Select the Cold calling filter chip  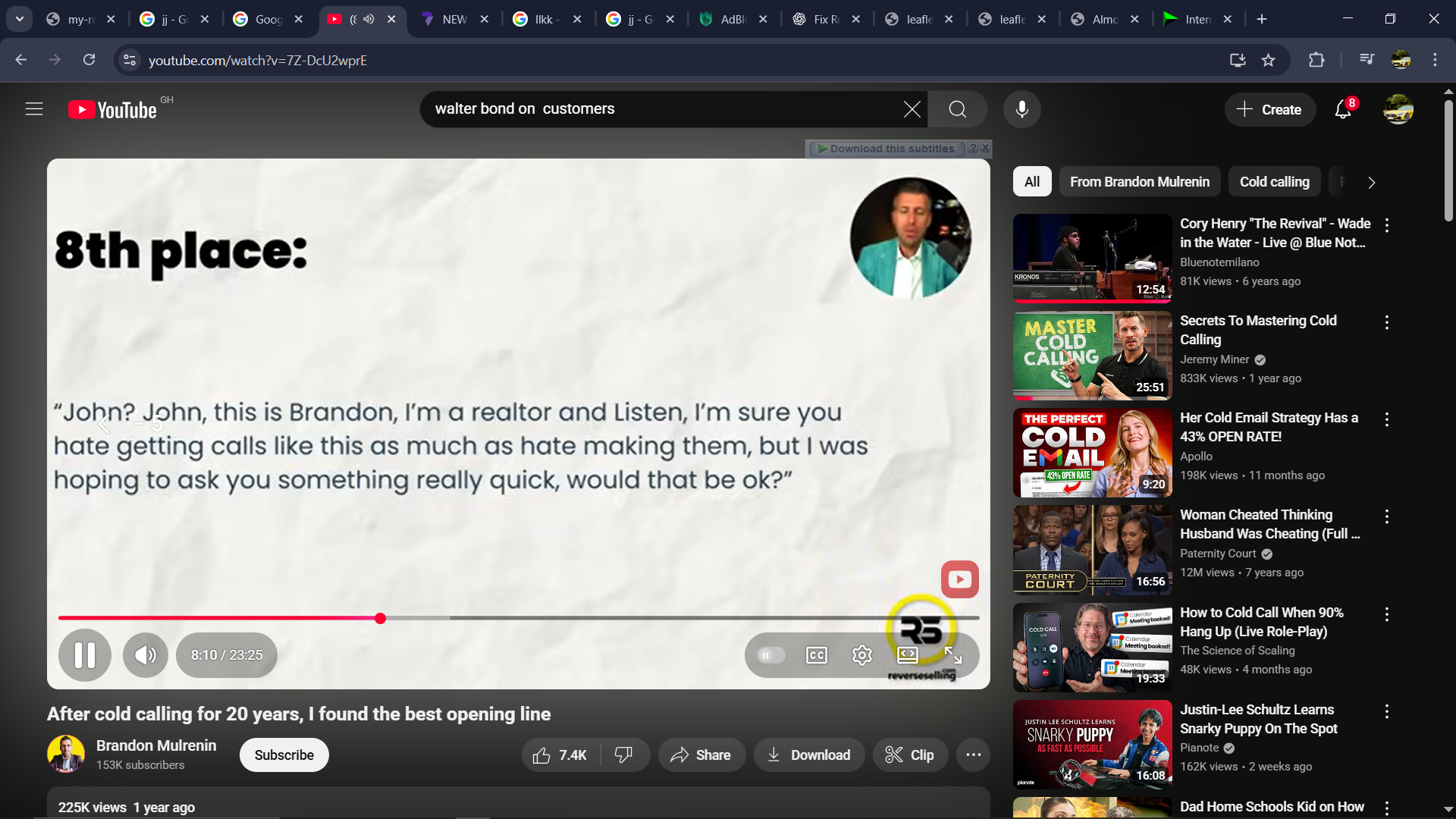1274,182
